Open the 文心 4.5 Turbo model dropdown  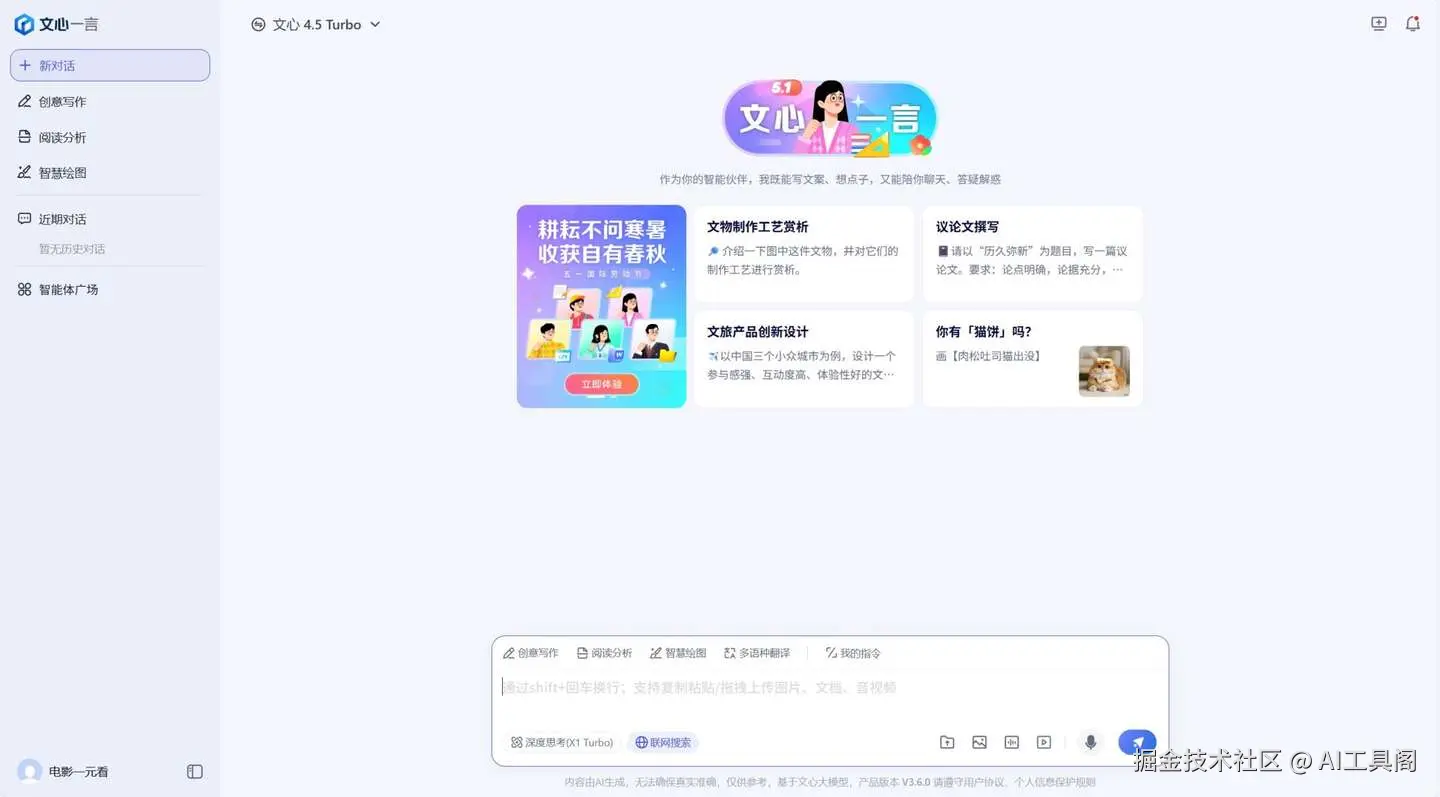(x=316, y=24)
